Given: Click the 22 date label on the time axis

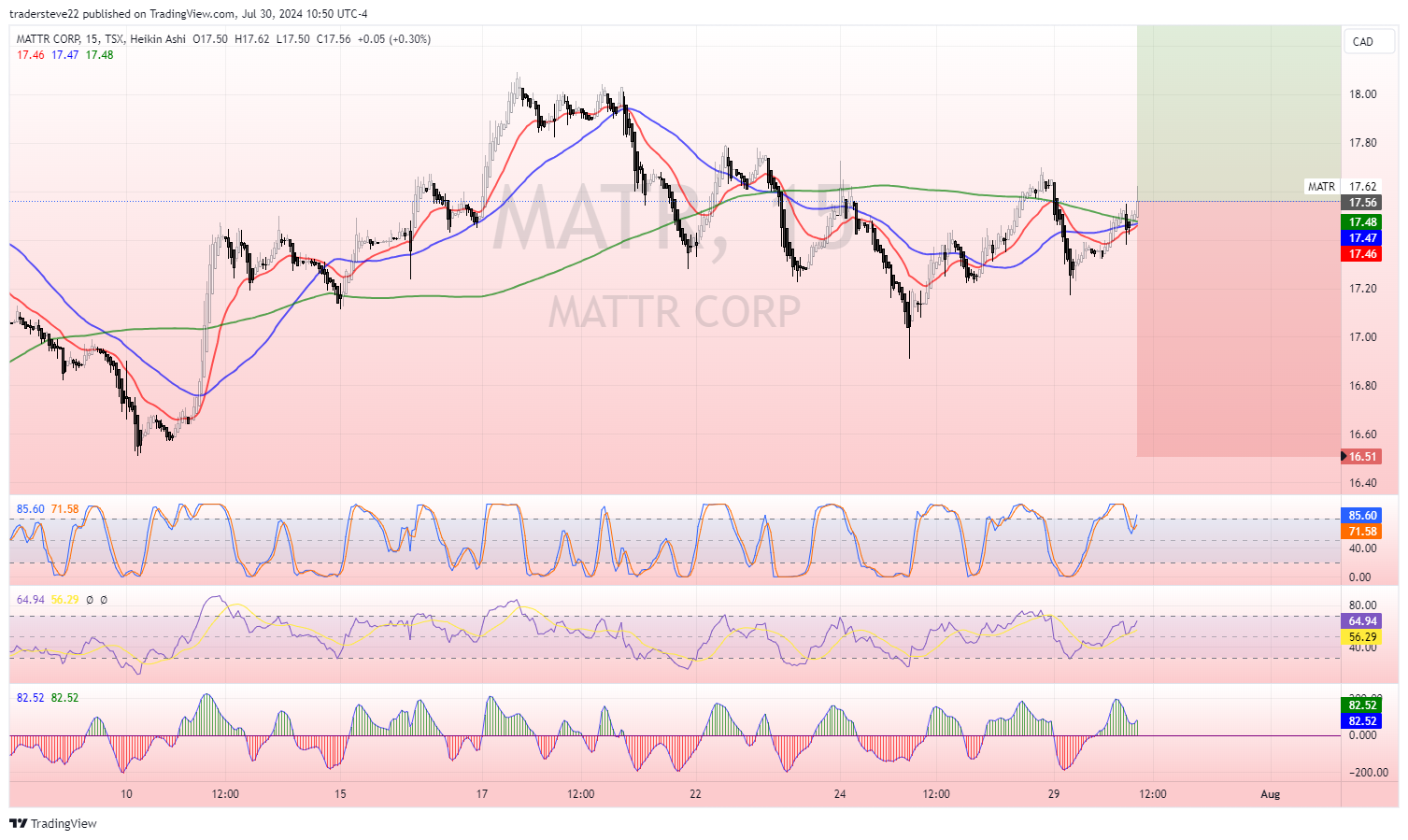Looking at the screenshot, I should [695, 794].
